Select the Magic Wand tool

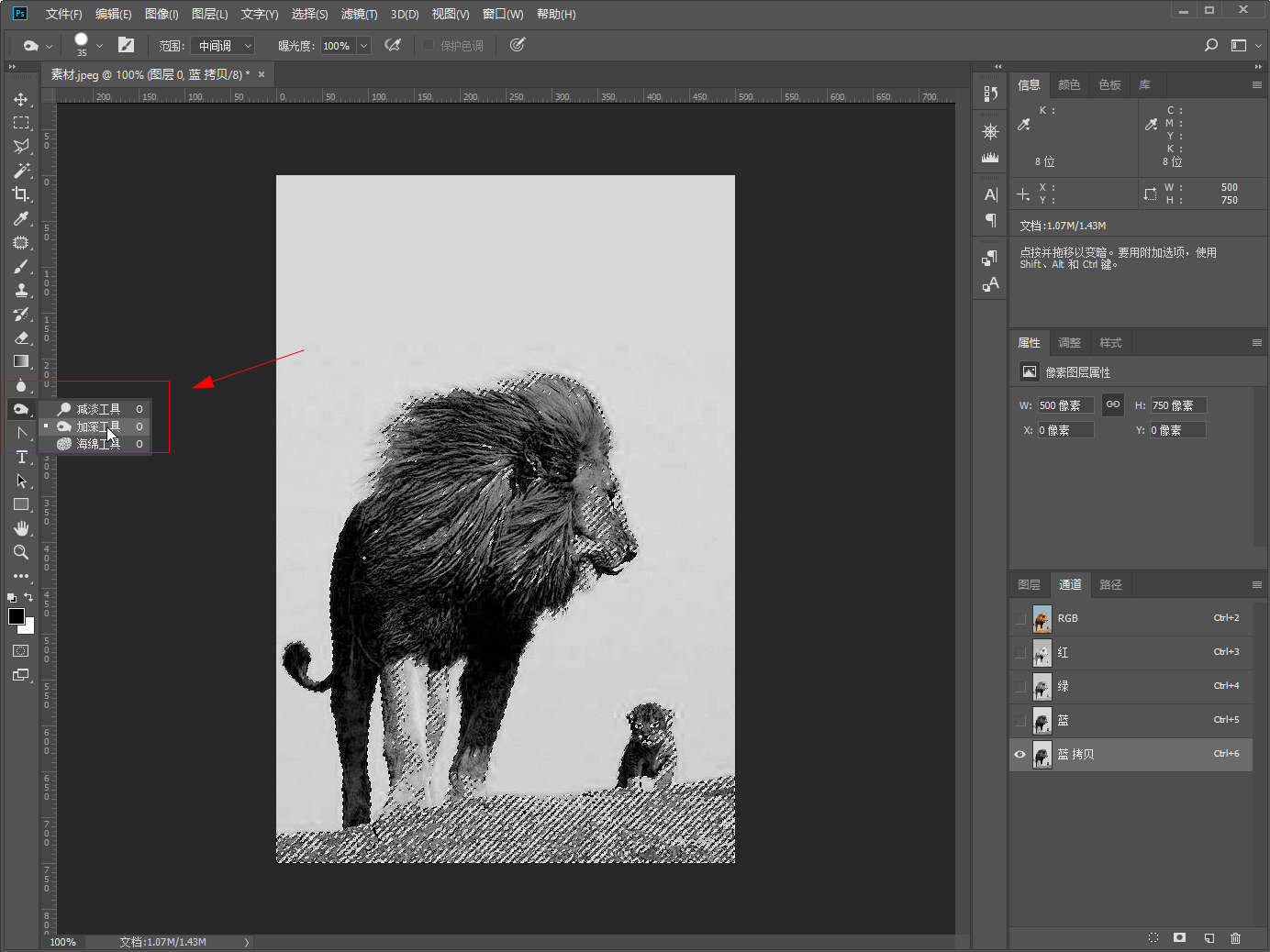[x=21, y=171]
